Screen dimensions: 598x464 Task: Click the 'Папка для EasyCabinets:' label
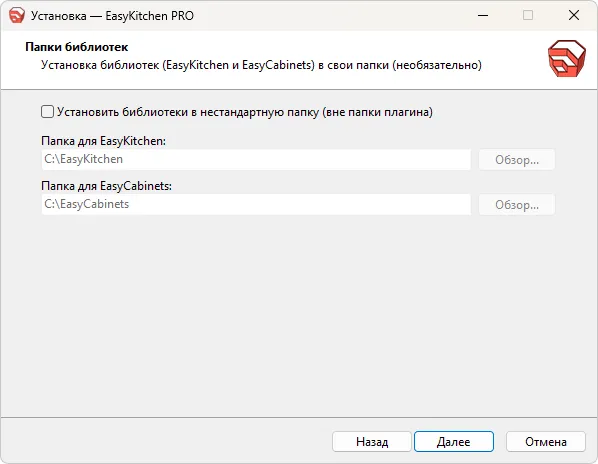coord(106,186)
